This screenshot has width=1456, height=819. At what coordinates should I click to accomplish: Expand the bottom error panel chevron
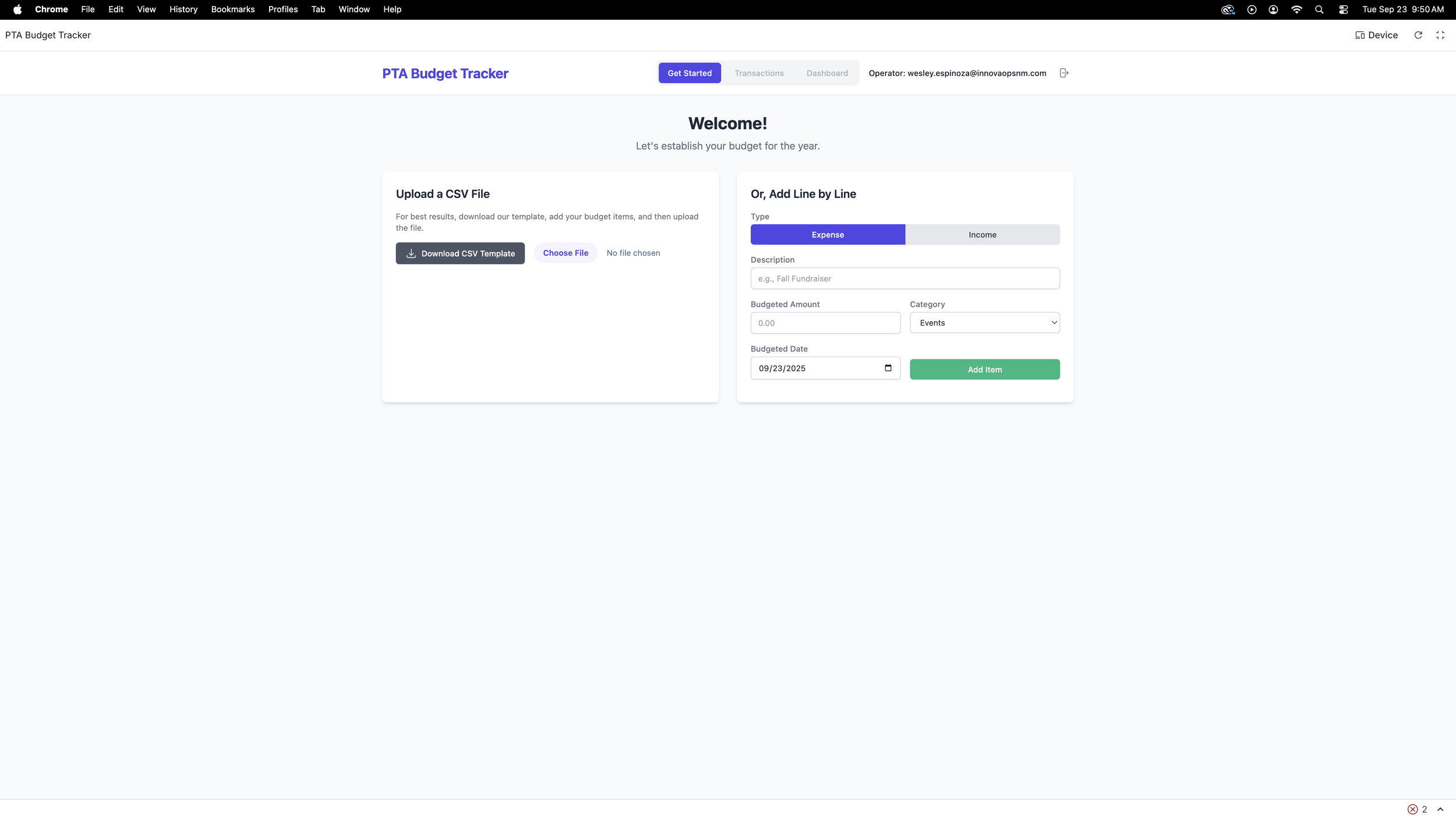[x=1440, y=809]
